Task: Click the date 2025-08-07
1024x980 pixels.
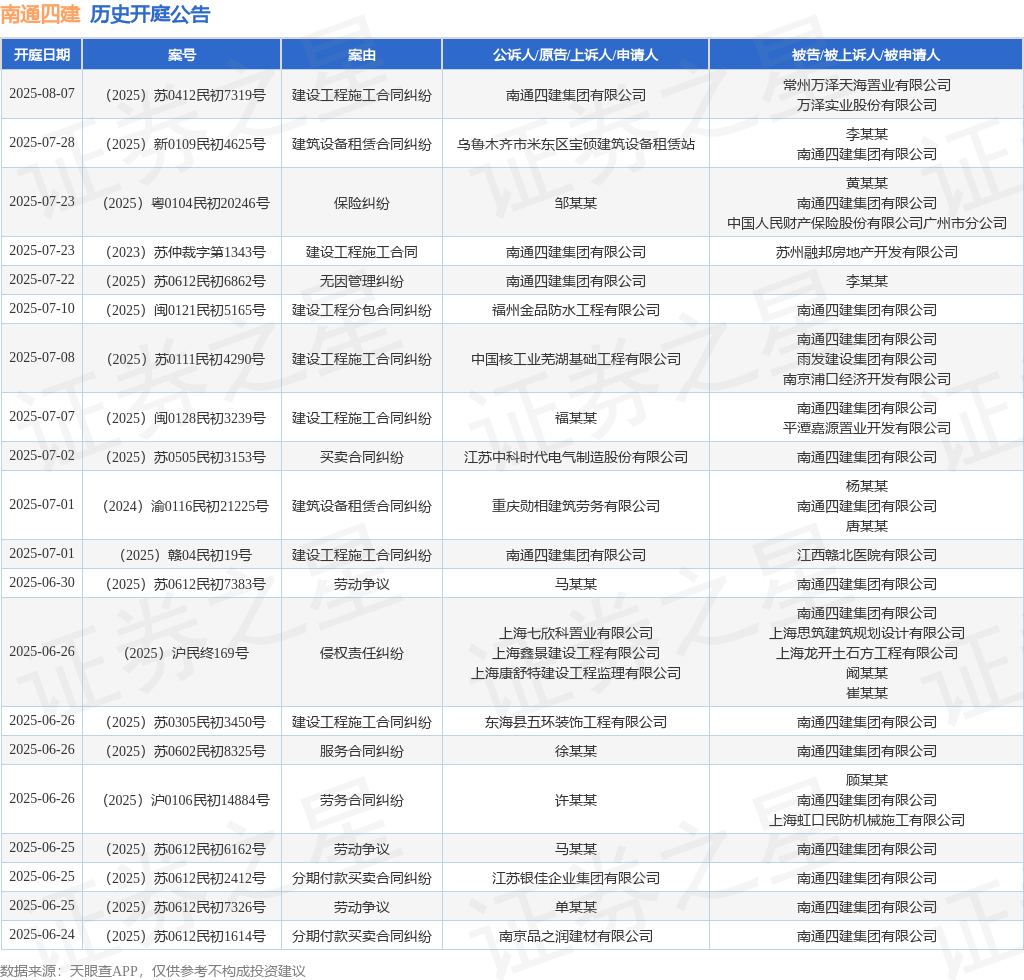Action: pyautogui.click(x=42, y=93)
